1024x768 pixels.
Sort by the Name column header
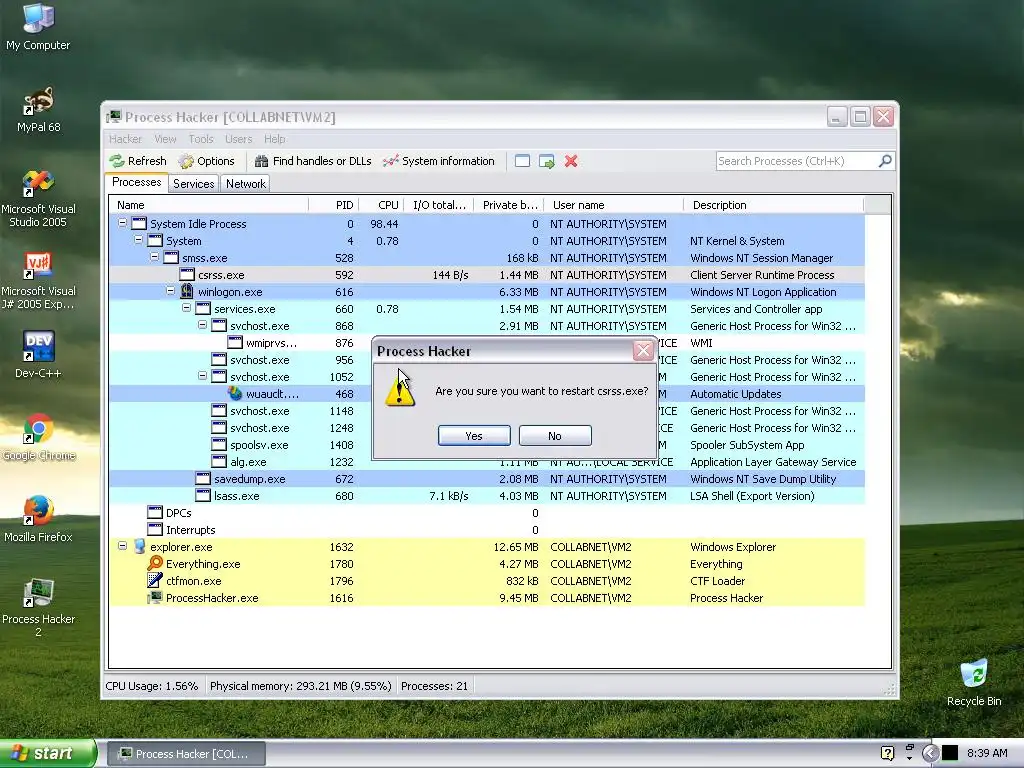click(x=209, y=205)
